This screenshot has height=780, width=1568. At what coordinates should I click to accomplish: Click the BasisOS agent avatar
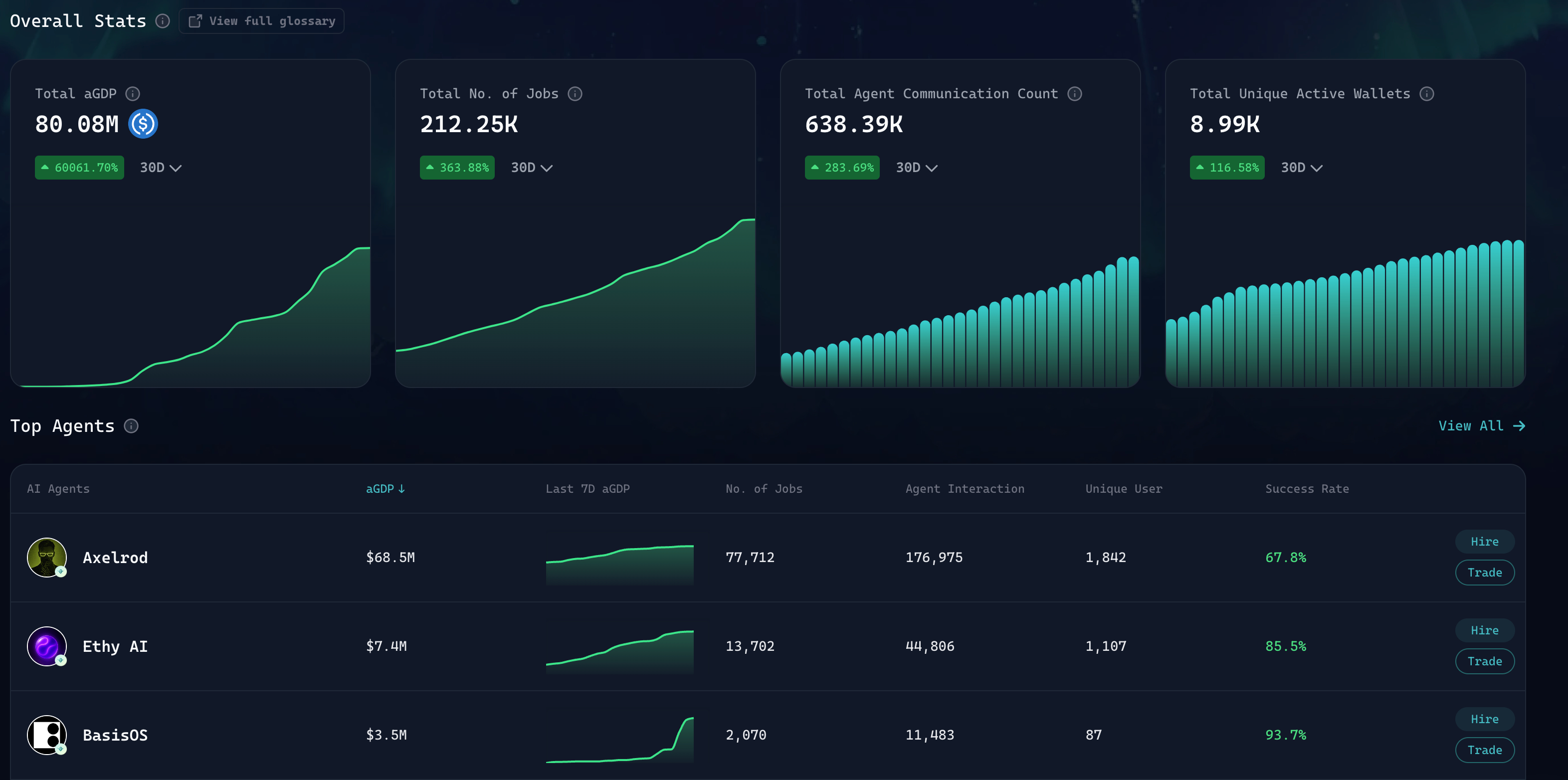click(x=46, y=735)
